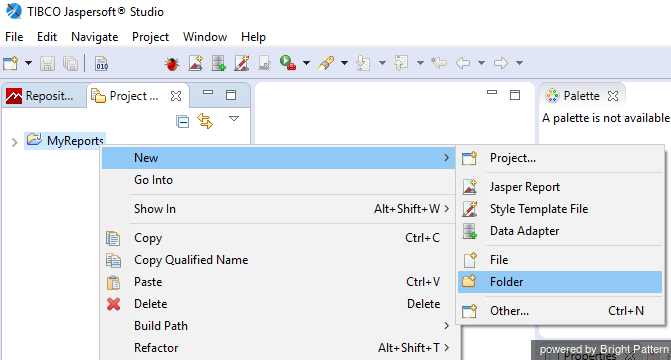671x360 pixels.
Task: Click the Save toolbar icon
Action: tap(47, 63)
